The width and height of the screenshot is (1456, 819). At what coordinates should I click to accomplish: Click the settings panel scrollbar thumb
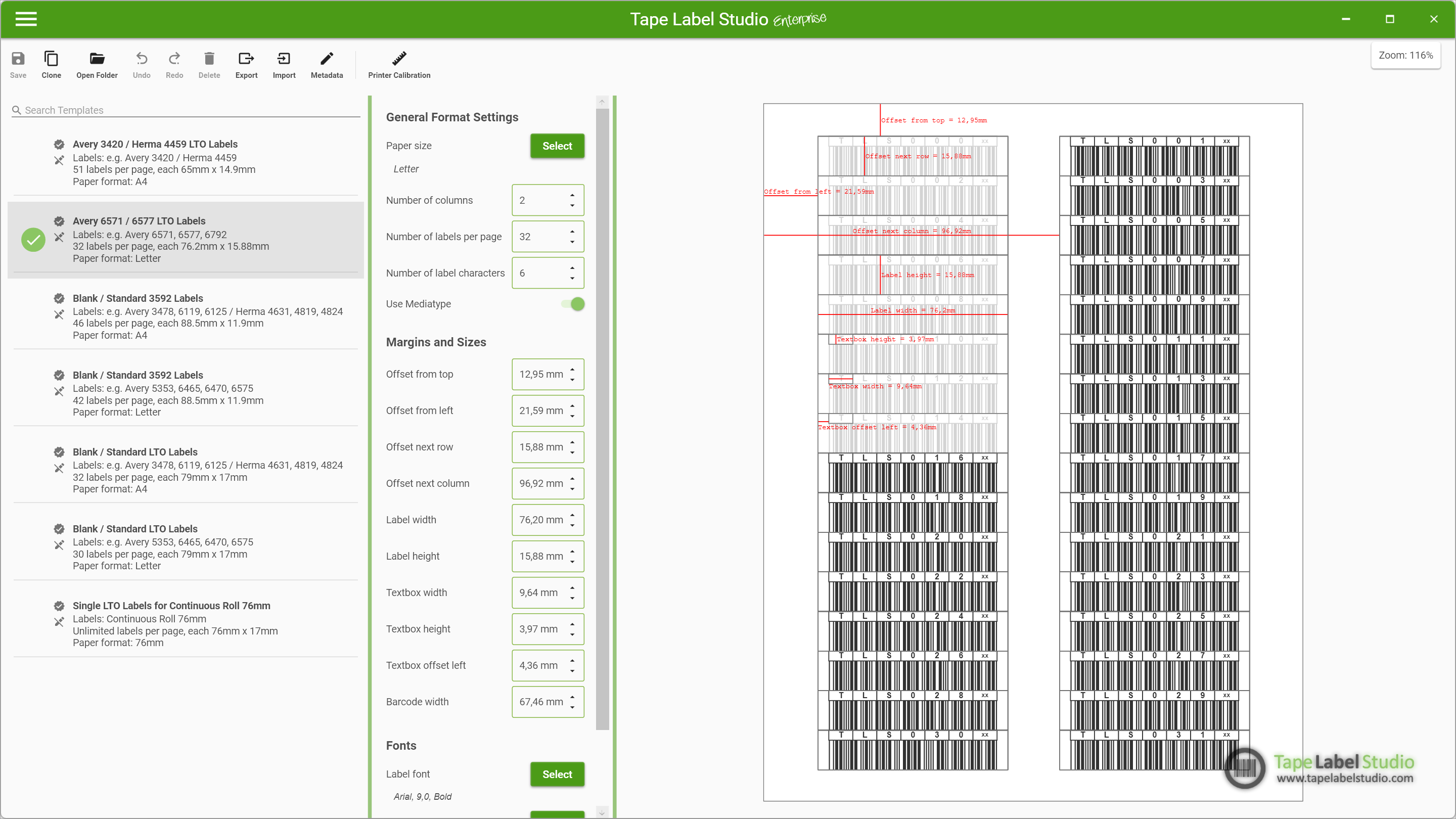tap(602, 418)
